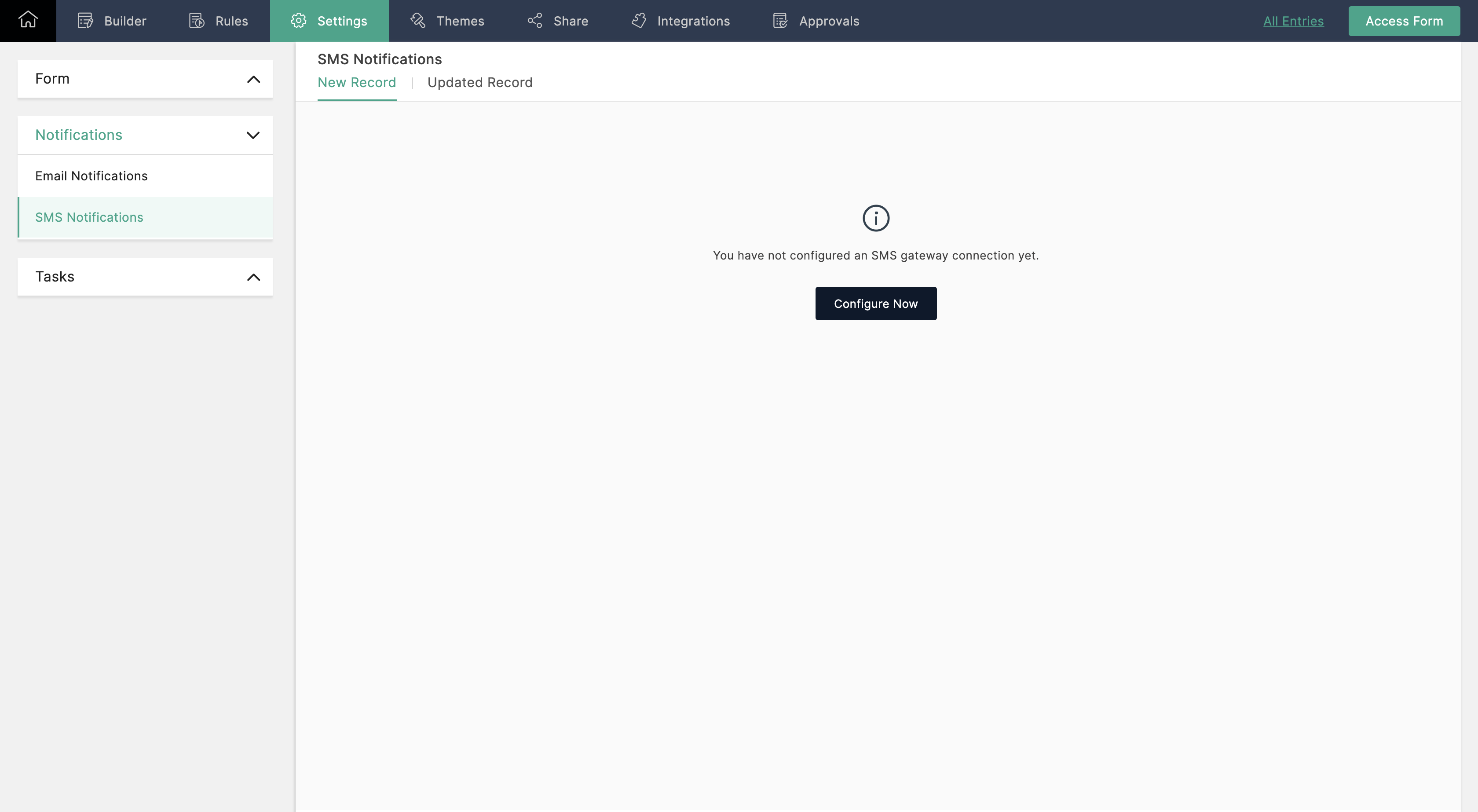Go to the home icon
Viewport: 1478px width, 812px height.
pos(28,20)
